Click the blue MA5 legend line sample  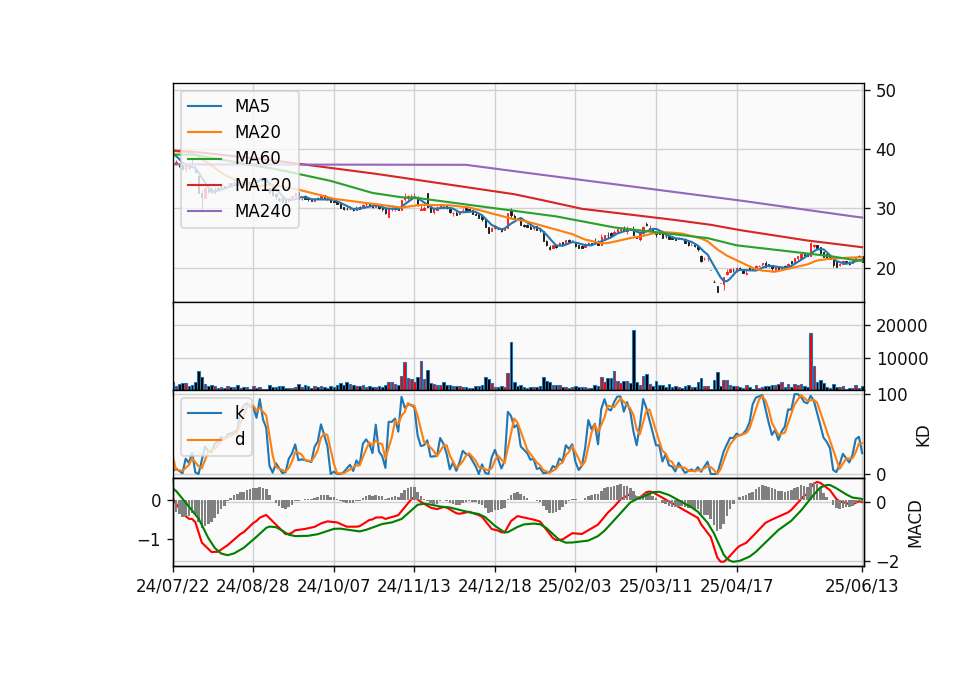[x=204, y=106]
